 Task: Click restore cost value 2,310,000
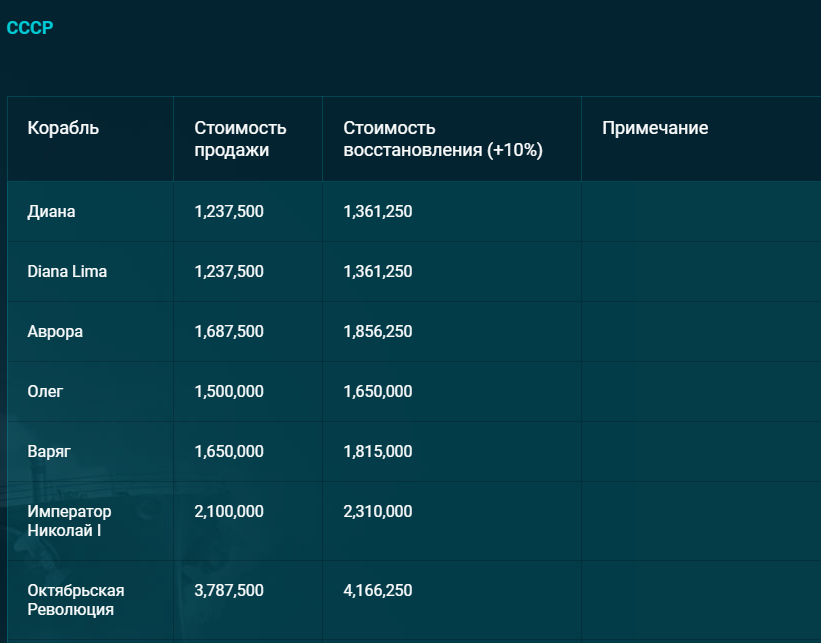coord(378,512)
